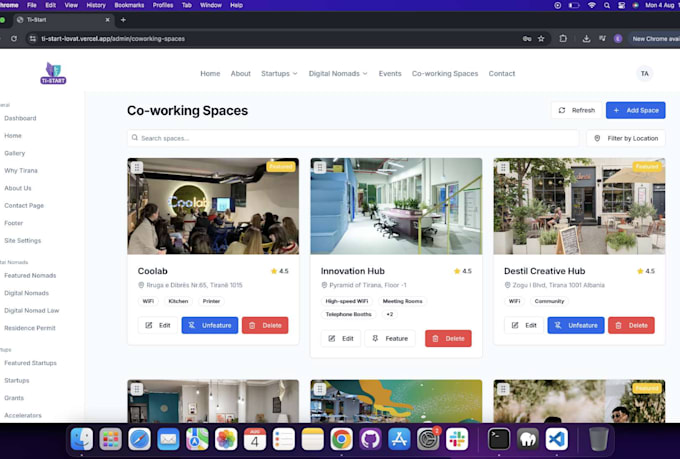This screenshot has height=459, width=680.
Task: Open Visual Studio Code from the dock
Action: tap(556, 439)
